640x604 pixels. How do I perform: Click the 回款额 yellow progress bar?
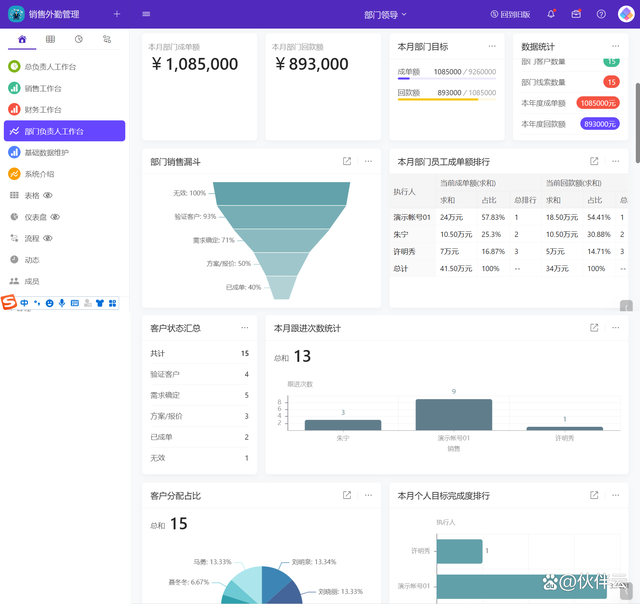click(x=447, y=99)
